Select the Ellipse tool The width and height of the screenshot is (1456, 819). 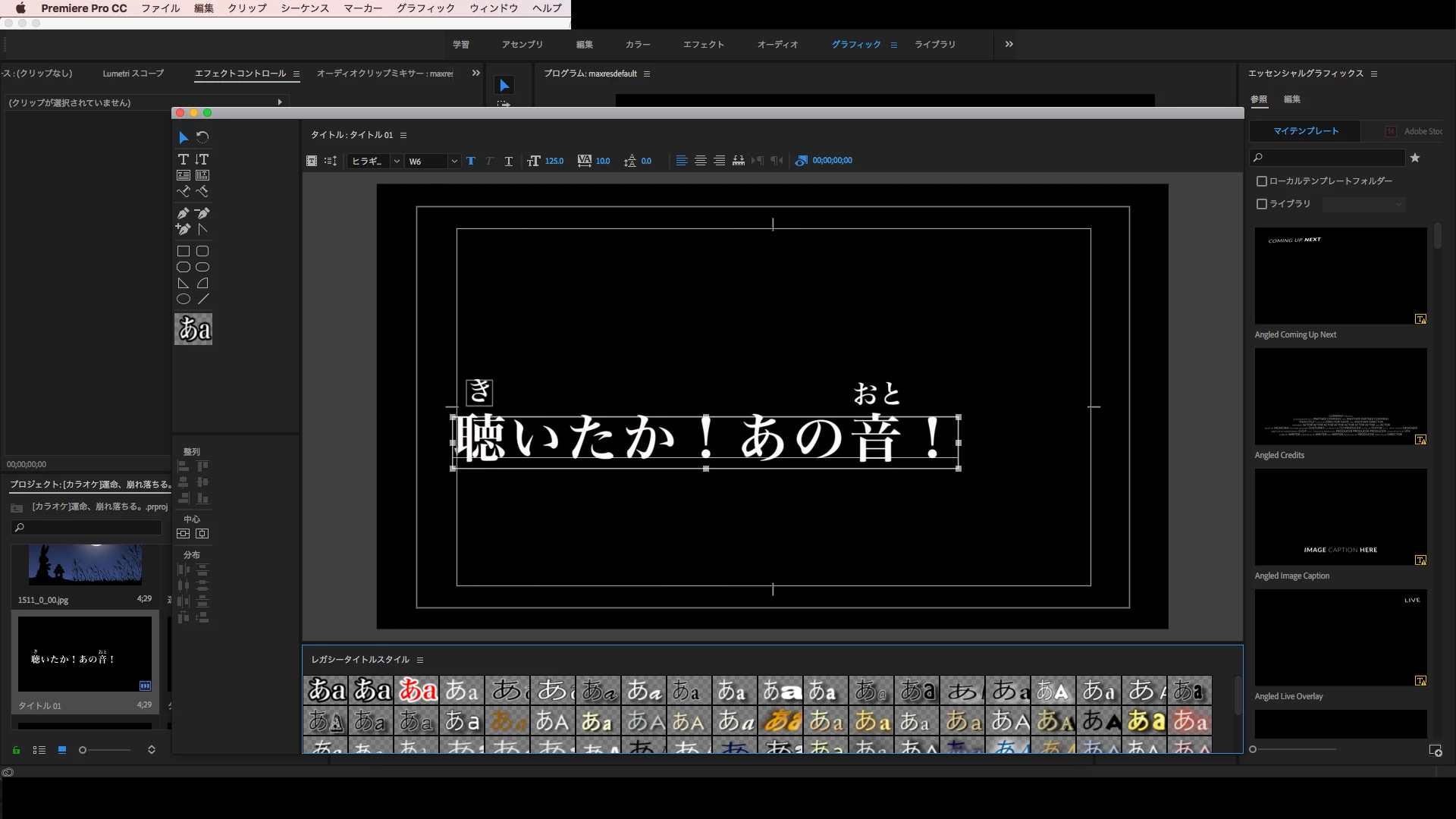coord(183,299)
